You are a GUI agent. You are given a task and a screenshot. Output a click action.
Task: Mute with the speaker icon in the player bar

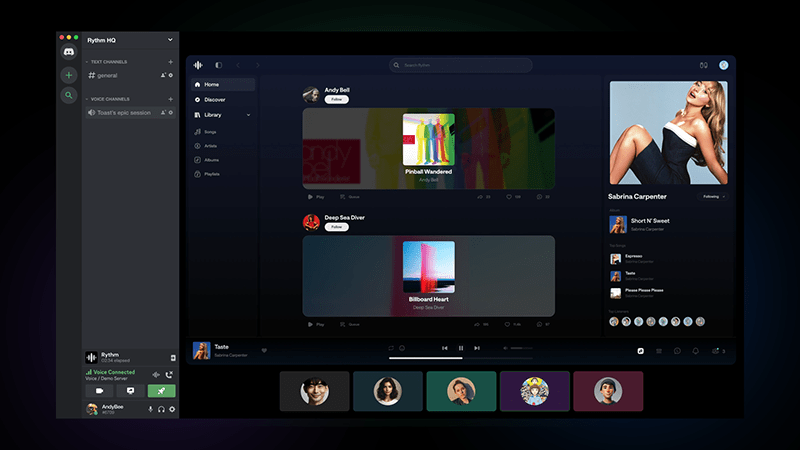tap(506, 348)
